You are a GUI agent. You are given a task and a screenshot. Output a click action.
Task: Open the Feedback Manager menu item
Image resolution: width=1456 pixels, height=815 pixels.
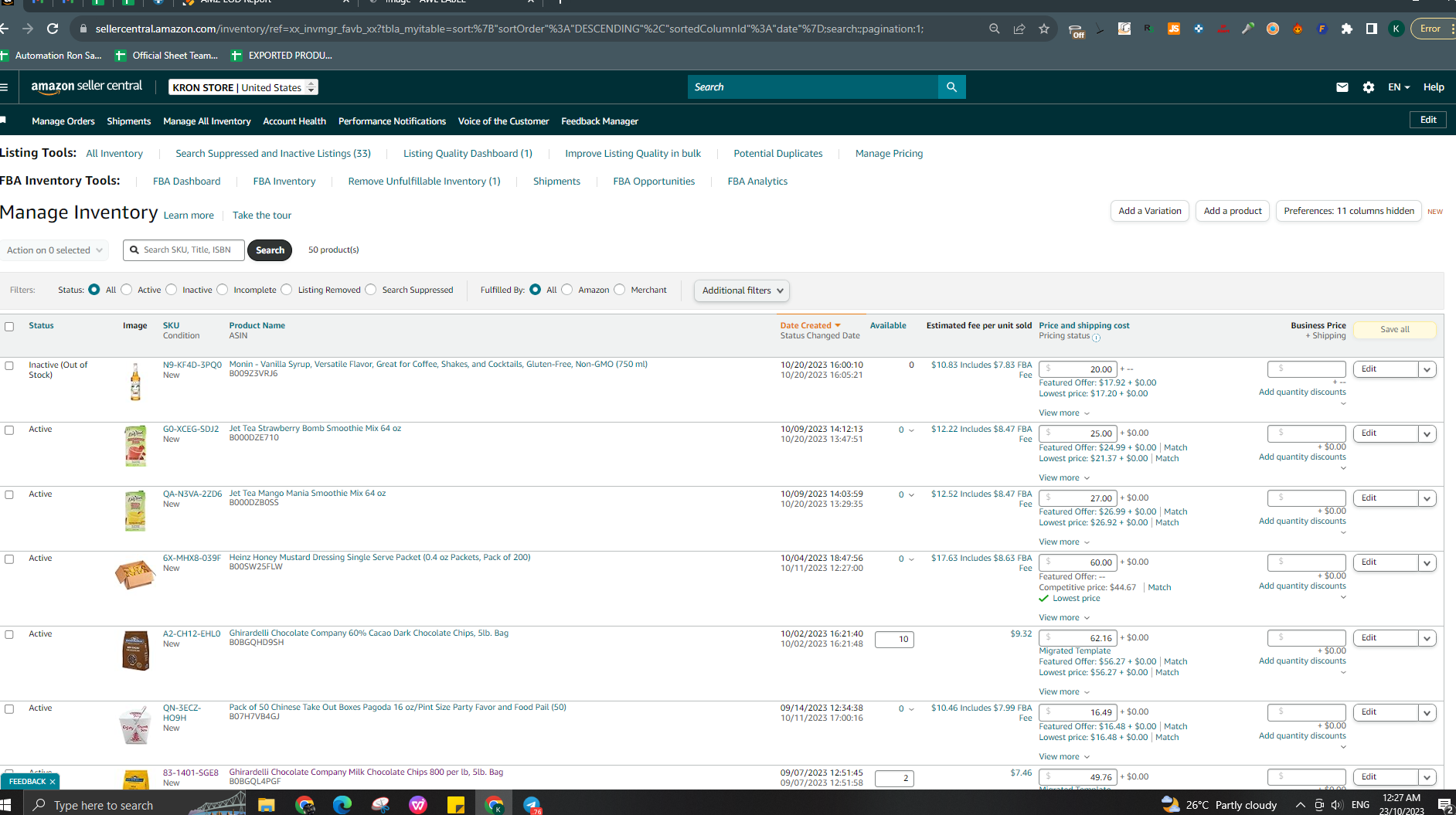[x=600, y=121]
